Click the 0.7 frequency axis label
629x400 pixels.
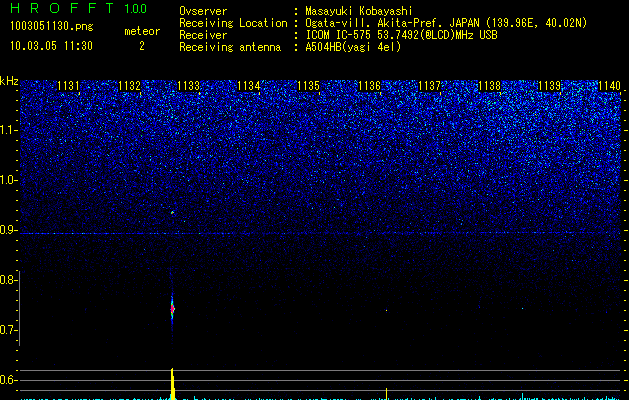click(9, 330)
